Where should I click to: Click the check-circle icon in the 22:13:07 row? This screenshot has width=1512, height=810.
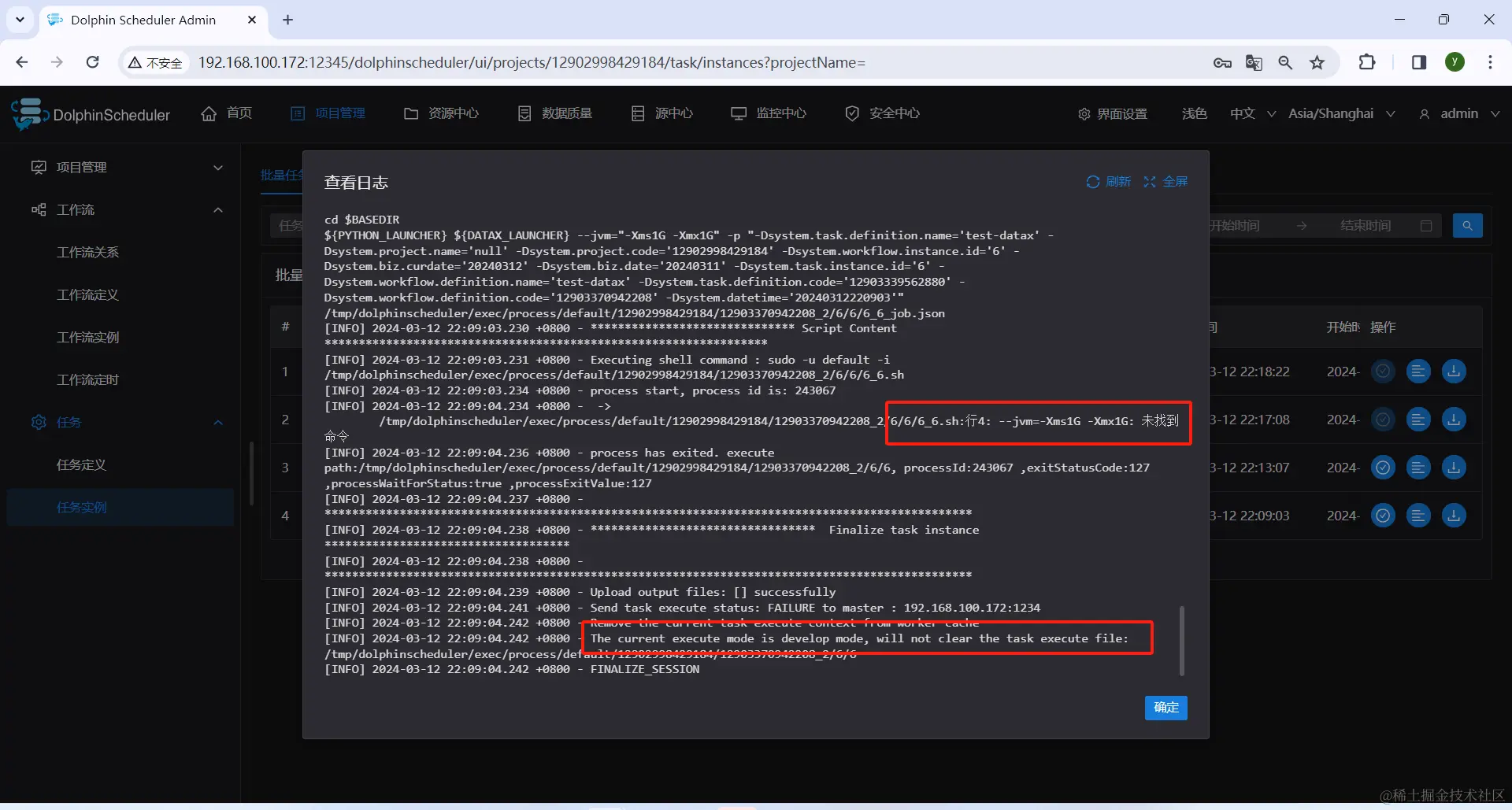pos(1383,468)
